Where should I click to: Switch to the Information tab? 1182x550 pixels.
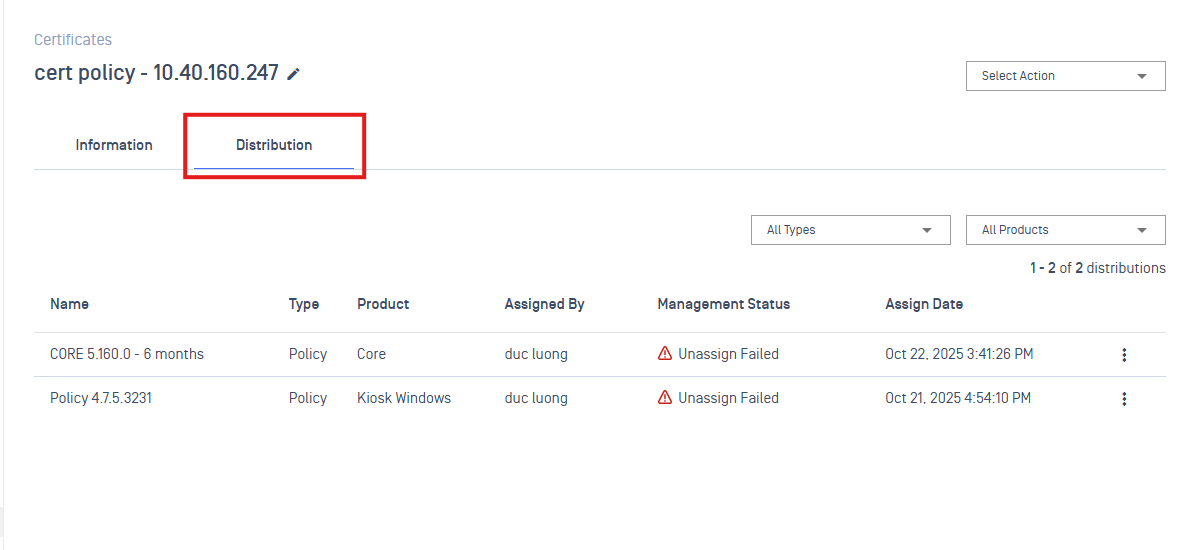click(114, 145)
